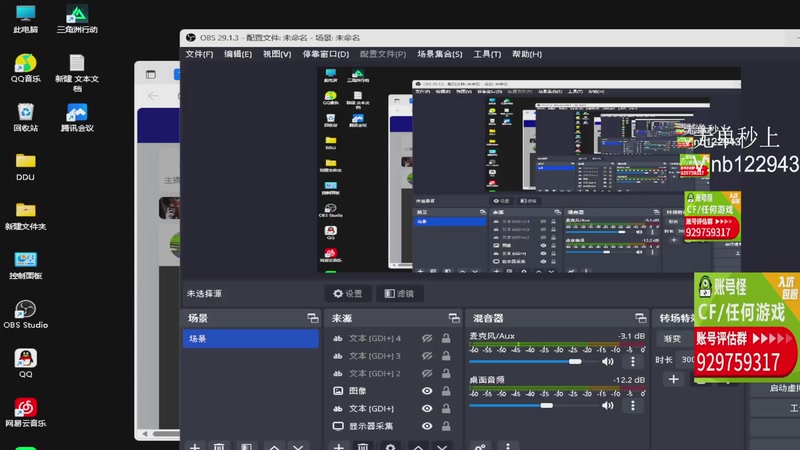Open advanced audio gear in 混音器

(480, 446)
